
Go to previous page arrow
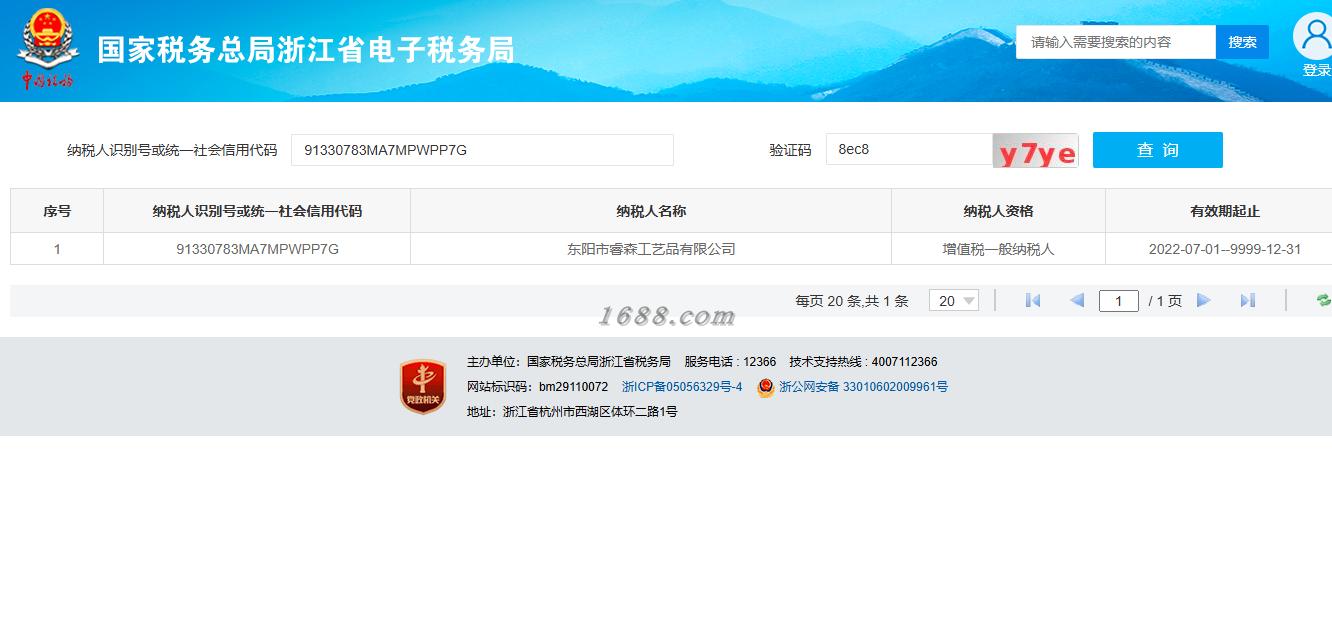1077,300
